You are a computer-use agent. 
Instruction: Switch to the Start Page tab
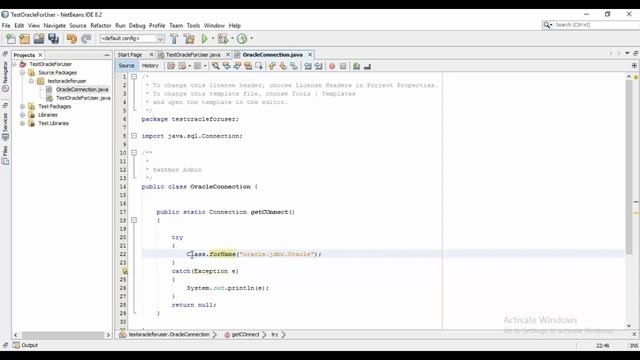[130, 55]
